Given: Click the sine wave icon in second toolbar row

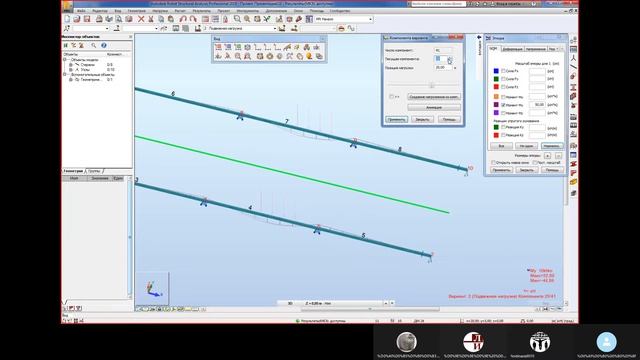Looking at the screenshot, I should tap(351, 28).
